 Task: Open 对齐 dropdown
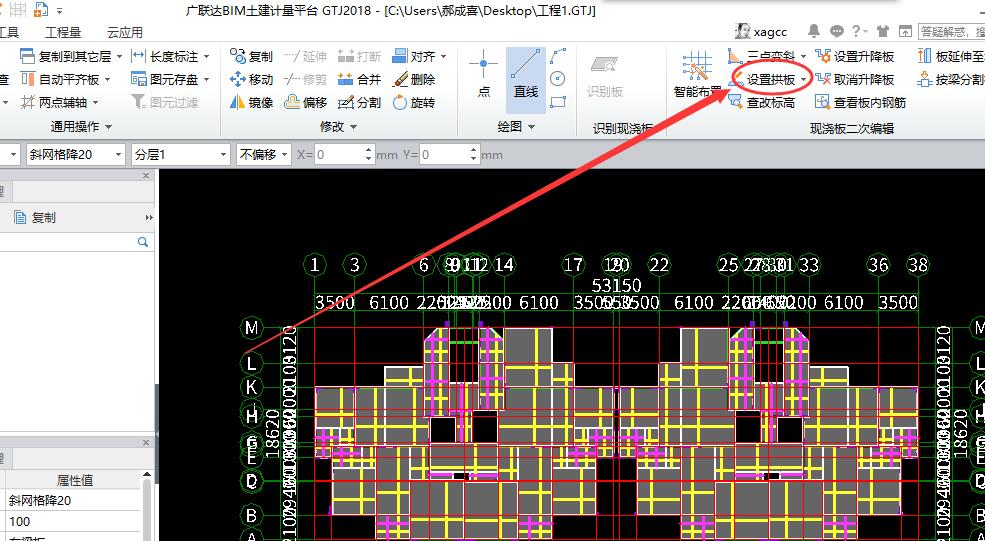[x=444, y=57]
